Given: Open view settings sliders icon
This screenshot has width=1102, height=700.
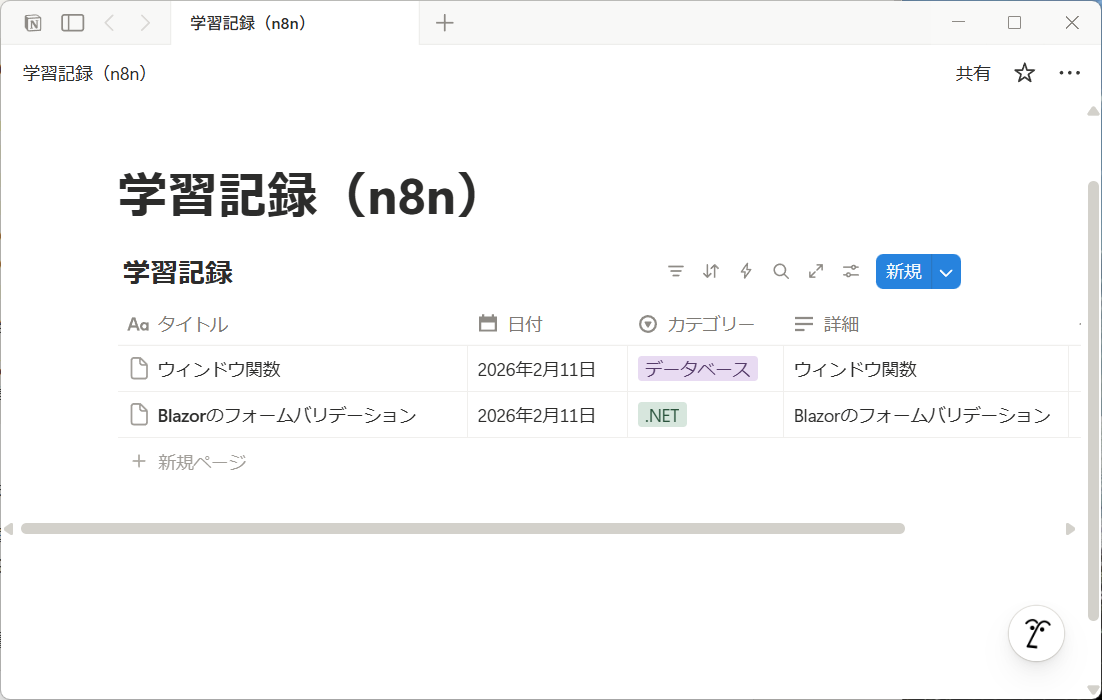Looking at the screenshot, I should (x=850, y=271).
